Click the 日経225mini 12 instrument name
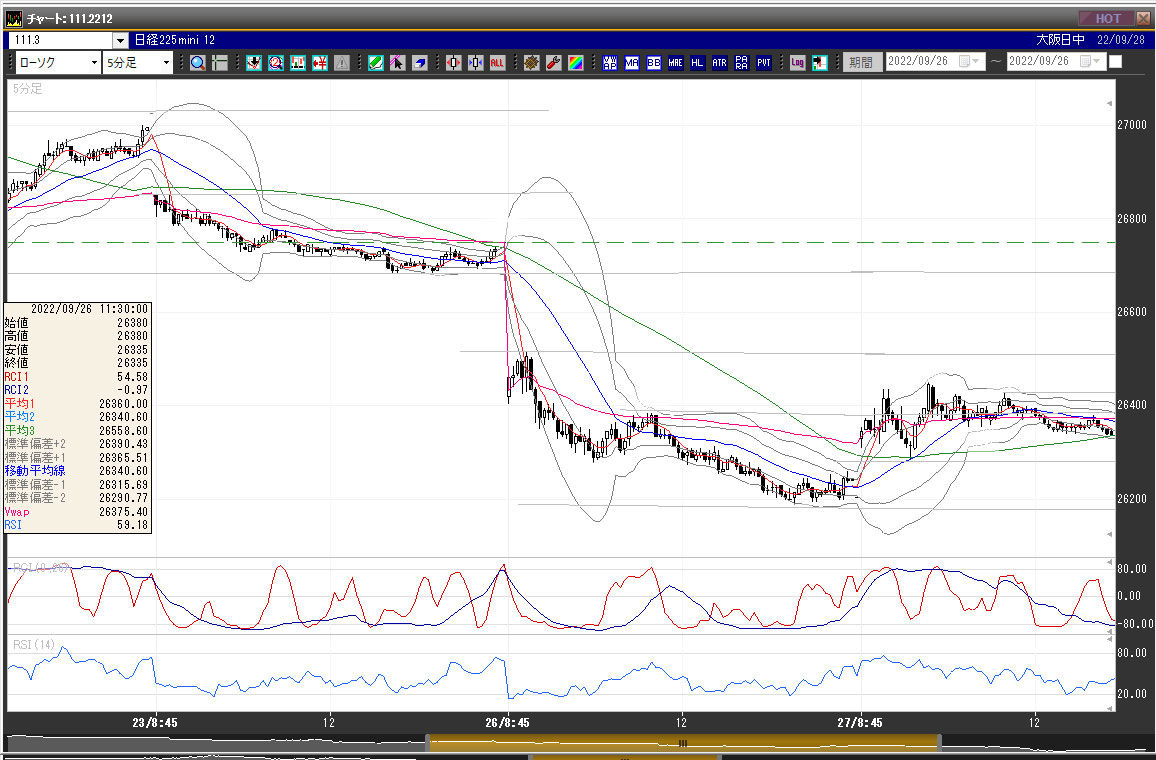Viewport: 1156px width, 760px height. (175, 40)
